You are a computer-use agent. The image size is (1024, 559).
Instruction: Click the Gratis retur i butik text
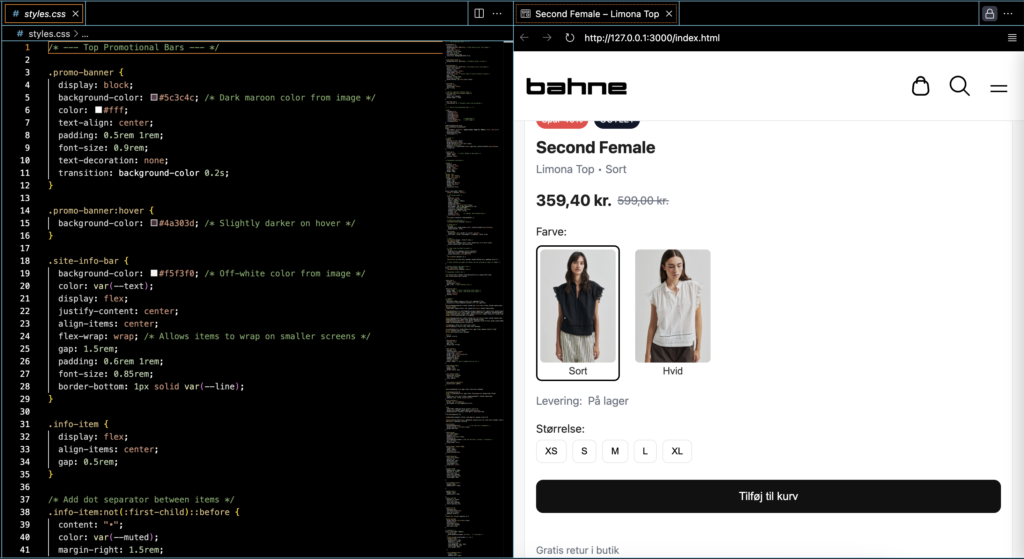coord(577,550)
